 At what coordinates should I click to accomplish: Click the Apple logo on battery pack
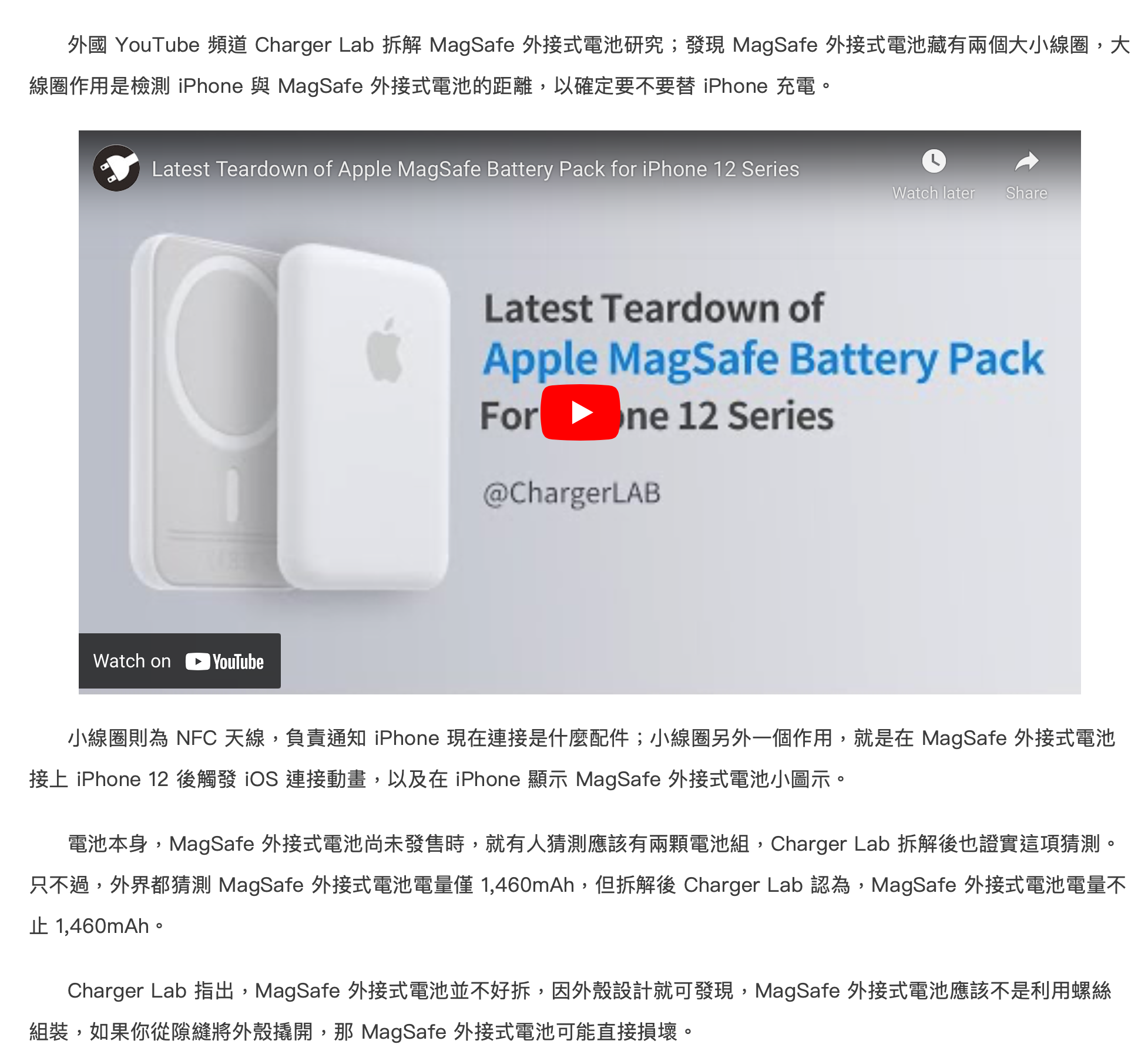click(384, 350)
